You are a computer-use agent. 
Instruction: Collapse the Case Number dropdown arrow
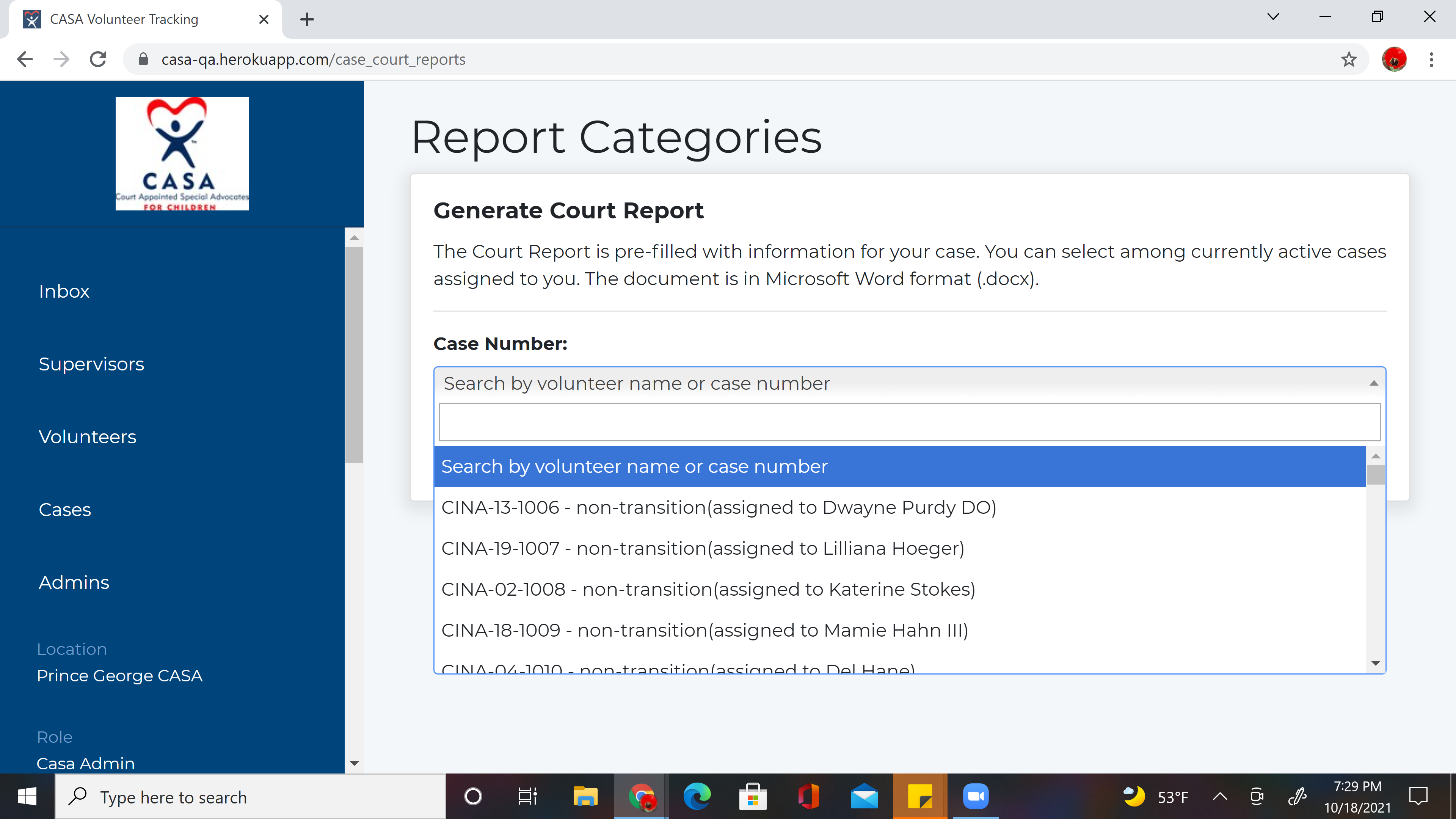[x=1373, y=383]
